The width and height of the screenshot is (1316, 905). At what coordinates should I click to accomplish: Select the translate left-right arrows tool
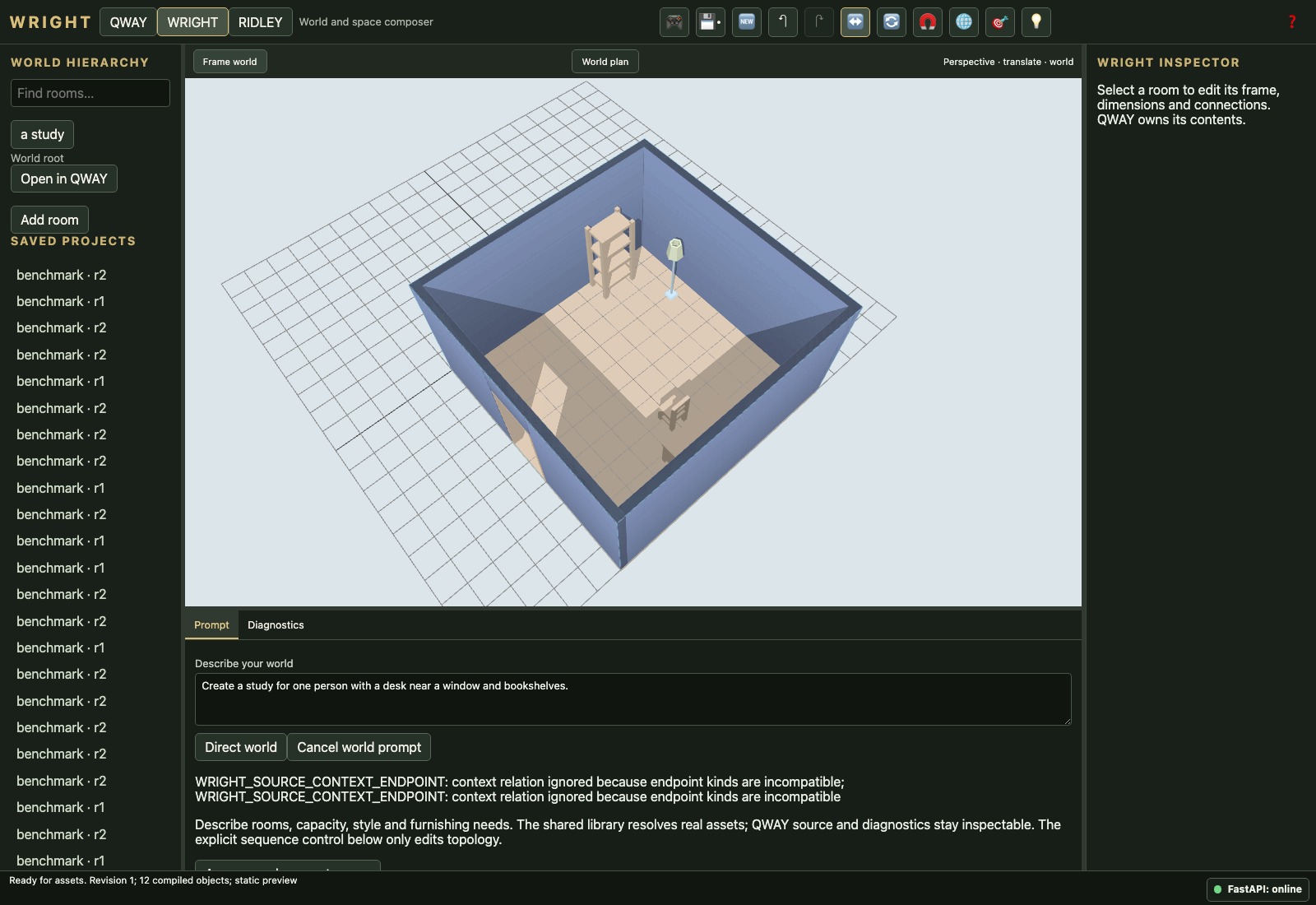pyautogui.click(x=855, y=22)
